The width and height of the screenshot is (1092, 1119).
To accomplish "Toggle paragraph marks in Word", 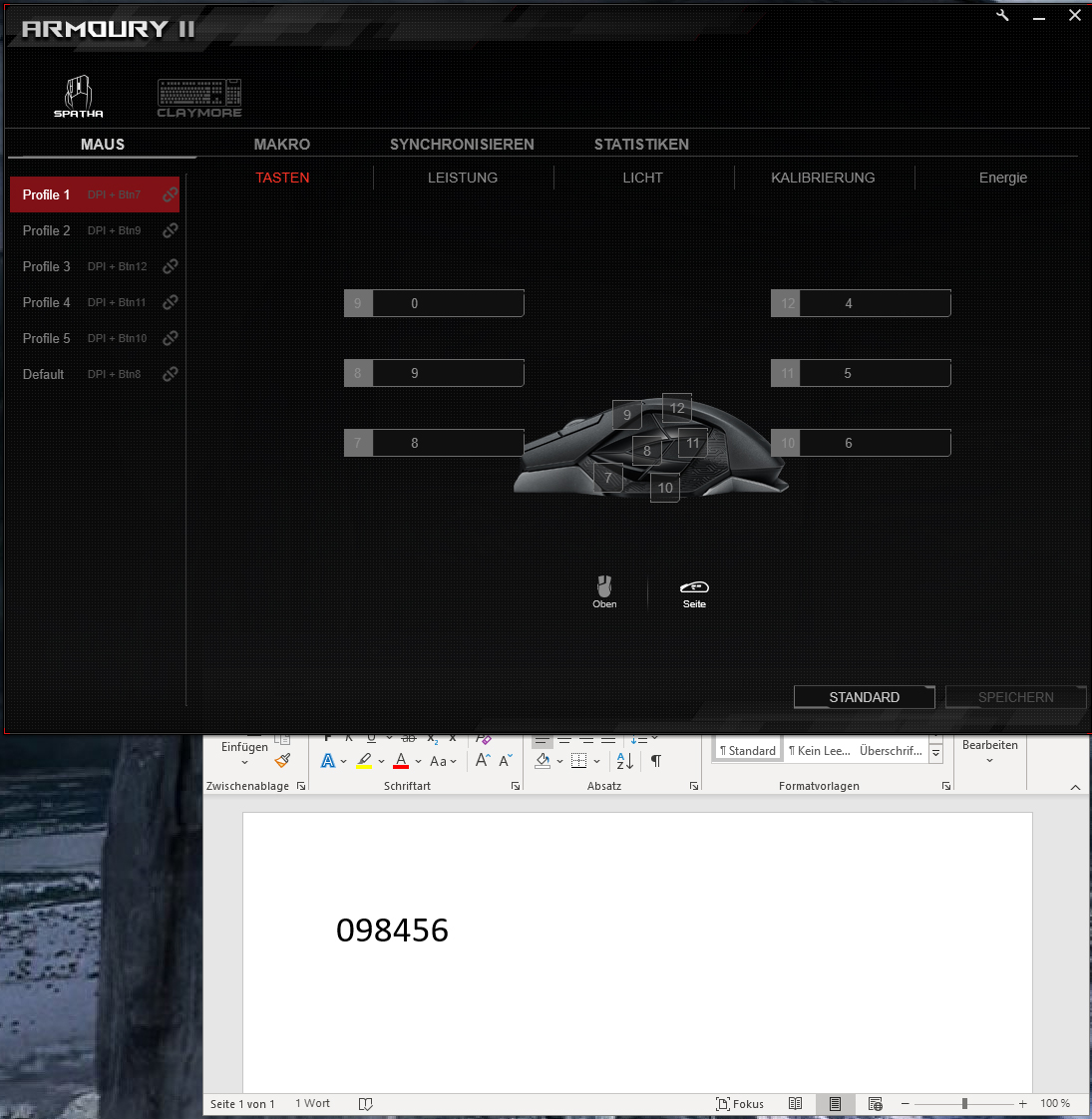I will coord(656,761).
